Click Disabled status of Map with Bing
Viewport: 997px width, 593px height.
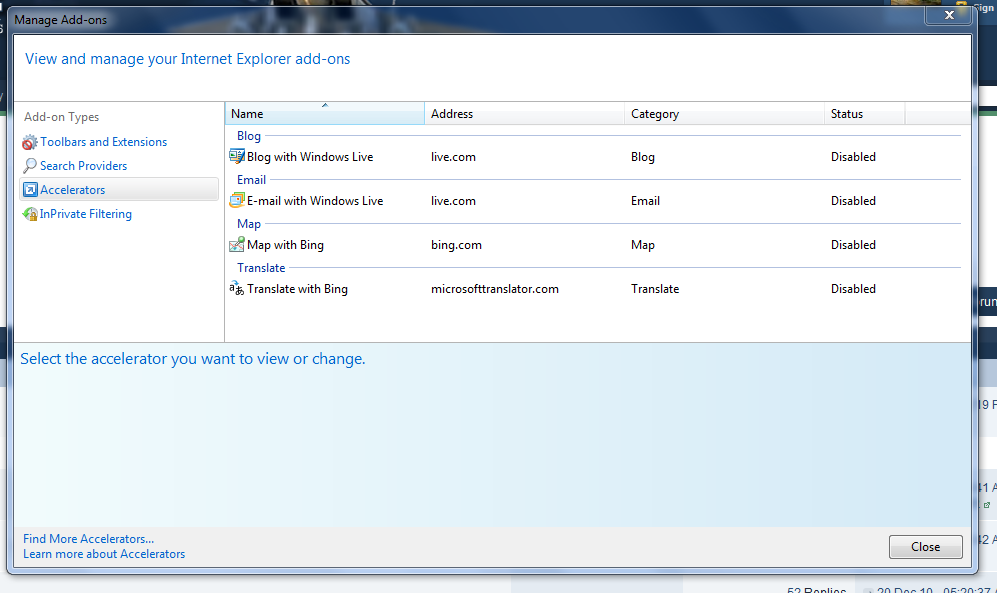click(853, 245)
